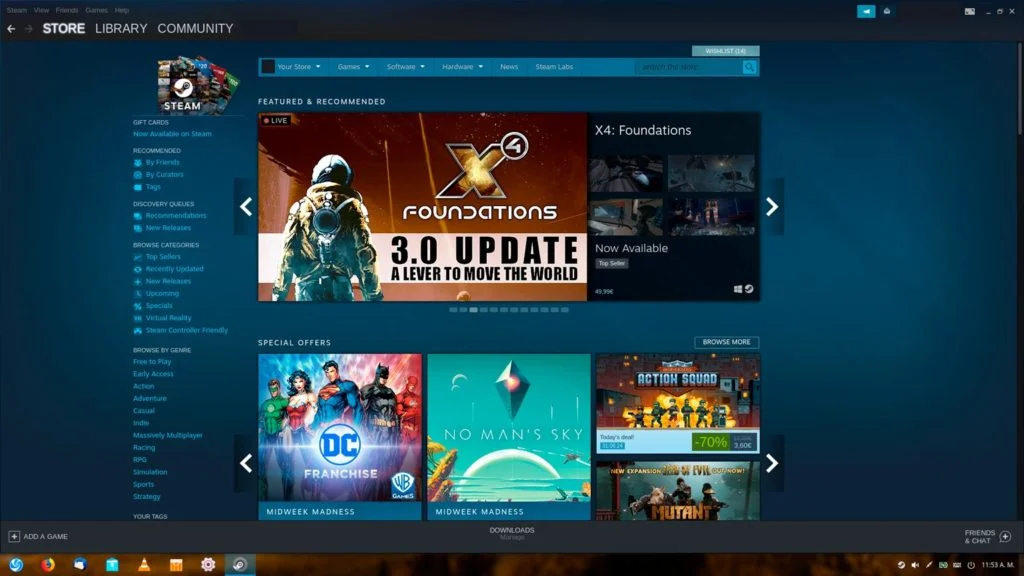Viewport: 1024px width, 576px height.
Task: Click the Wishlist button
Action: [726, 51]
